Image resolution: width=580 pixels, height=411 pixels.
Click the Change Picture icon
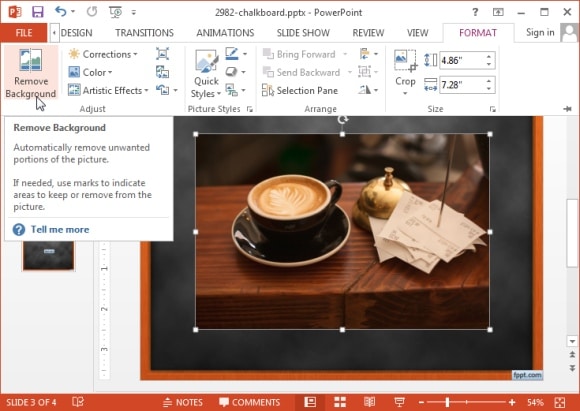pyautogui.click(x=162, y=72)
